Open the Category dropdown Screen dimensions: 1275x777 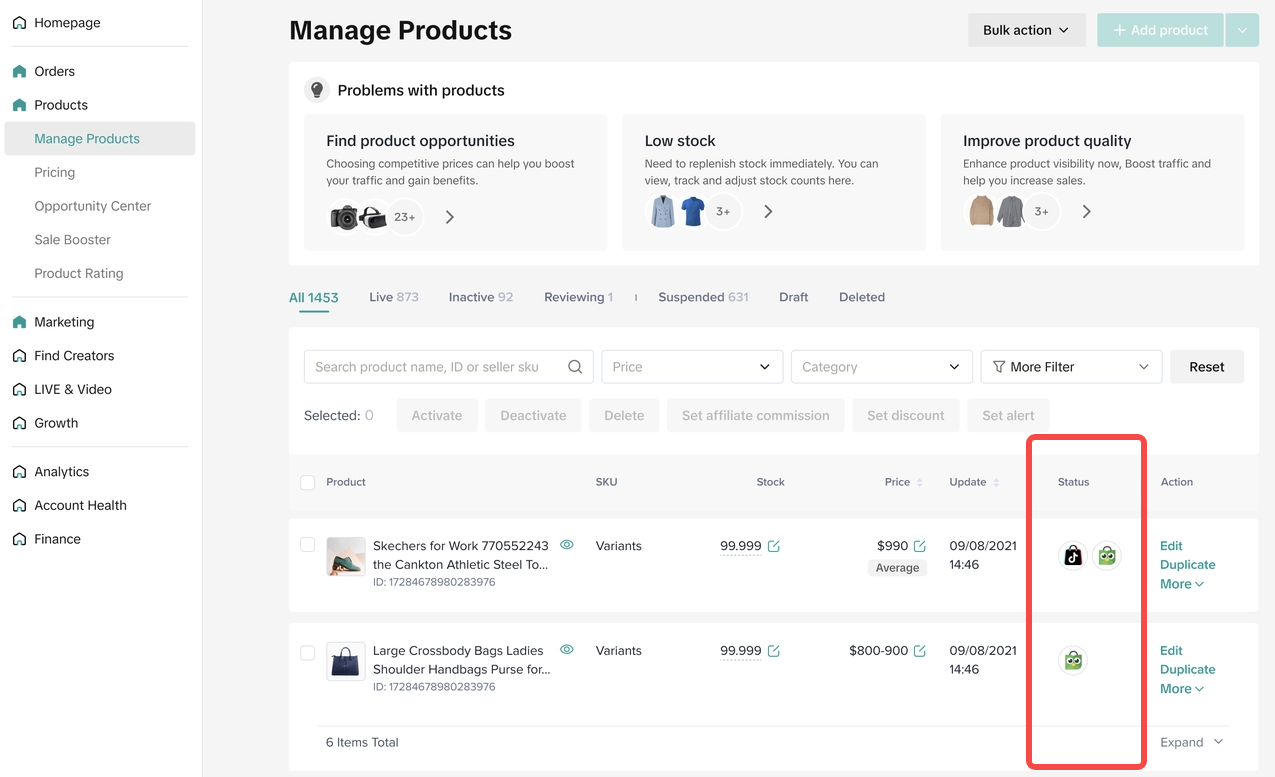881,367
